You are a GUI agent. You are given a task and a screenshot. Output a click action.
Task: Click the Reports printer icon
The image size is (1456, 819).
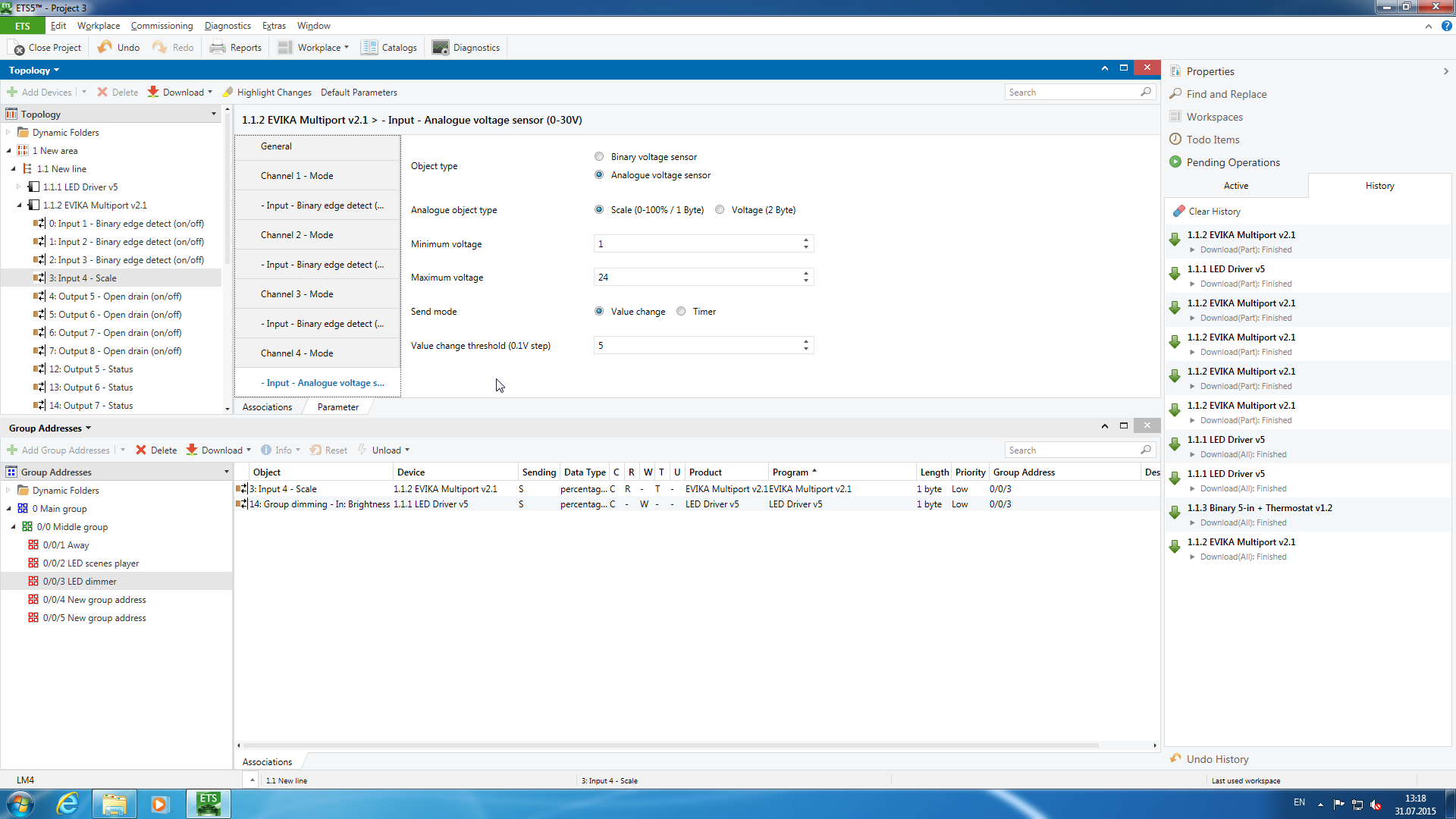tap(218, 47)
